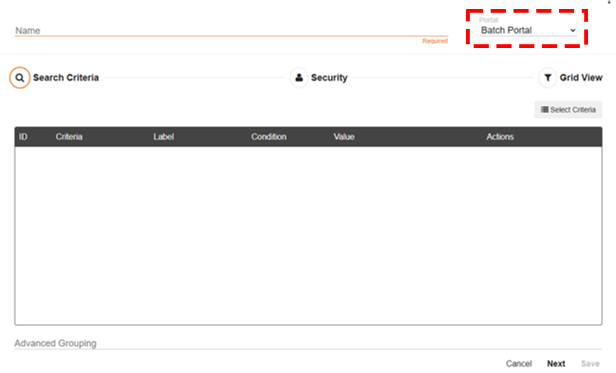
Task: Click the Select Criteria button
Action: point(568,110)
